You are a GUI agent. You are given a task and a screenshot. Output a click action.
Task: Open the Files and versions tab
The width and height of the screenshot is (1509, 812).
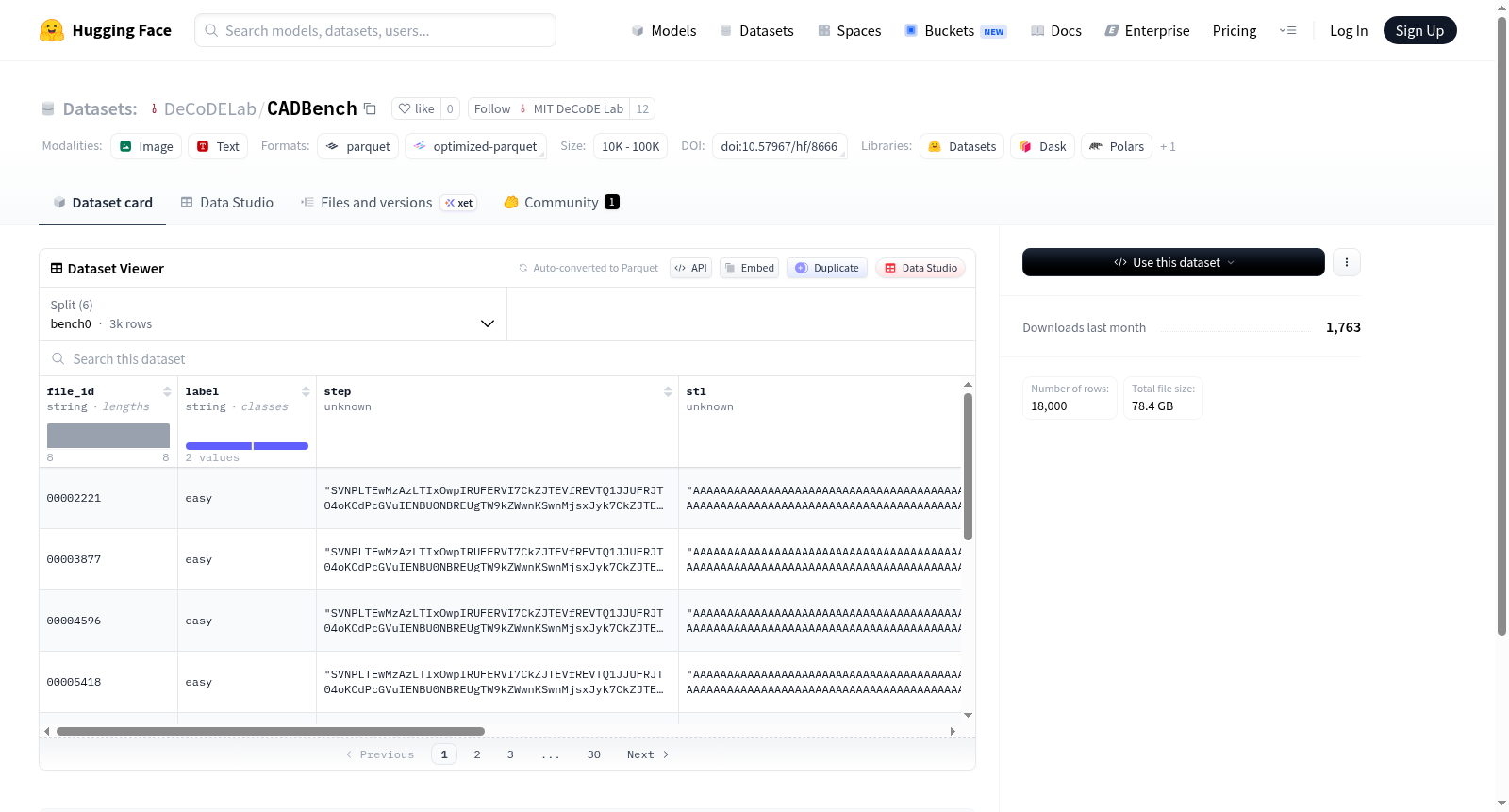[388, 202]
